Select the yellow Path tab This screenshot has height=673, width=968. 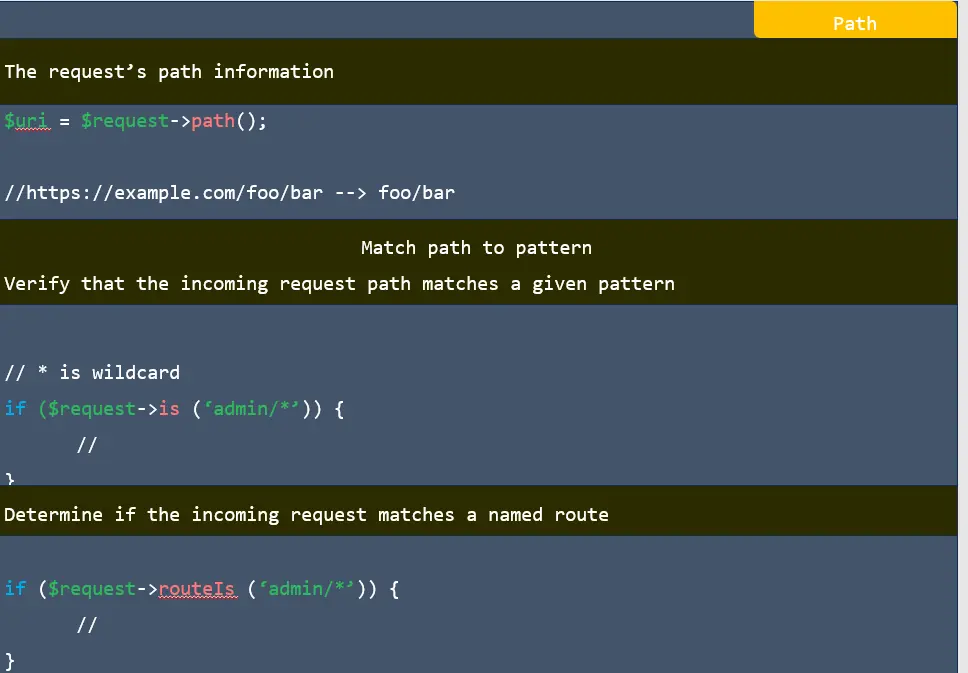tap(854, 19)
